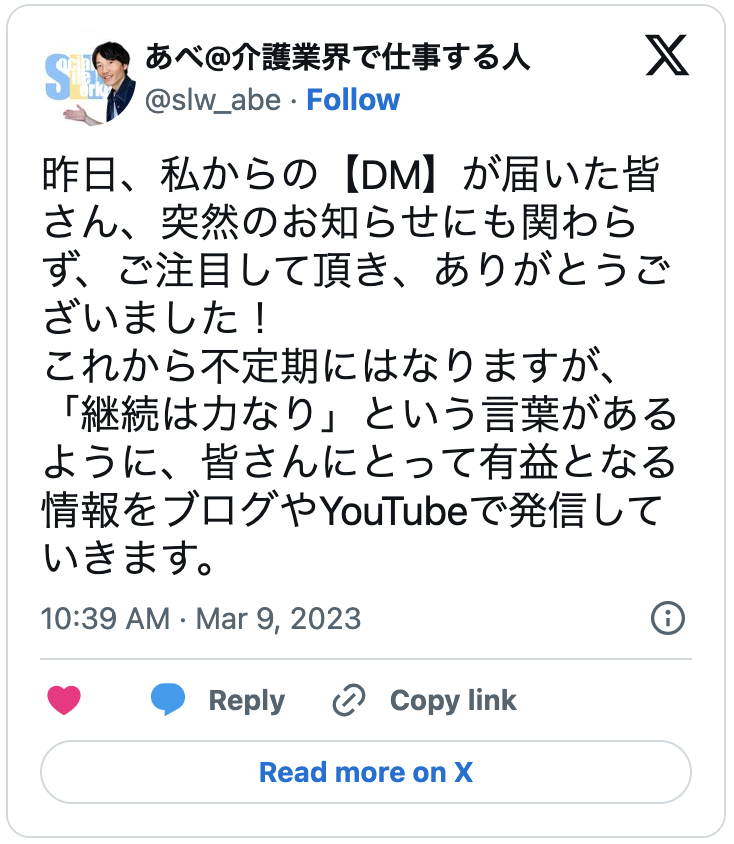Click the 10:39 AM · Mar 9, 2023 timestamp

tap(200, 618)
